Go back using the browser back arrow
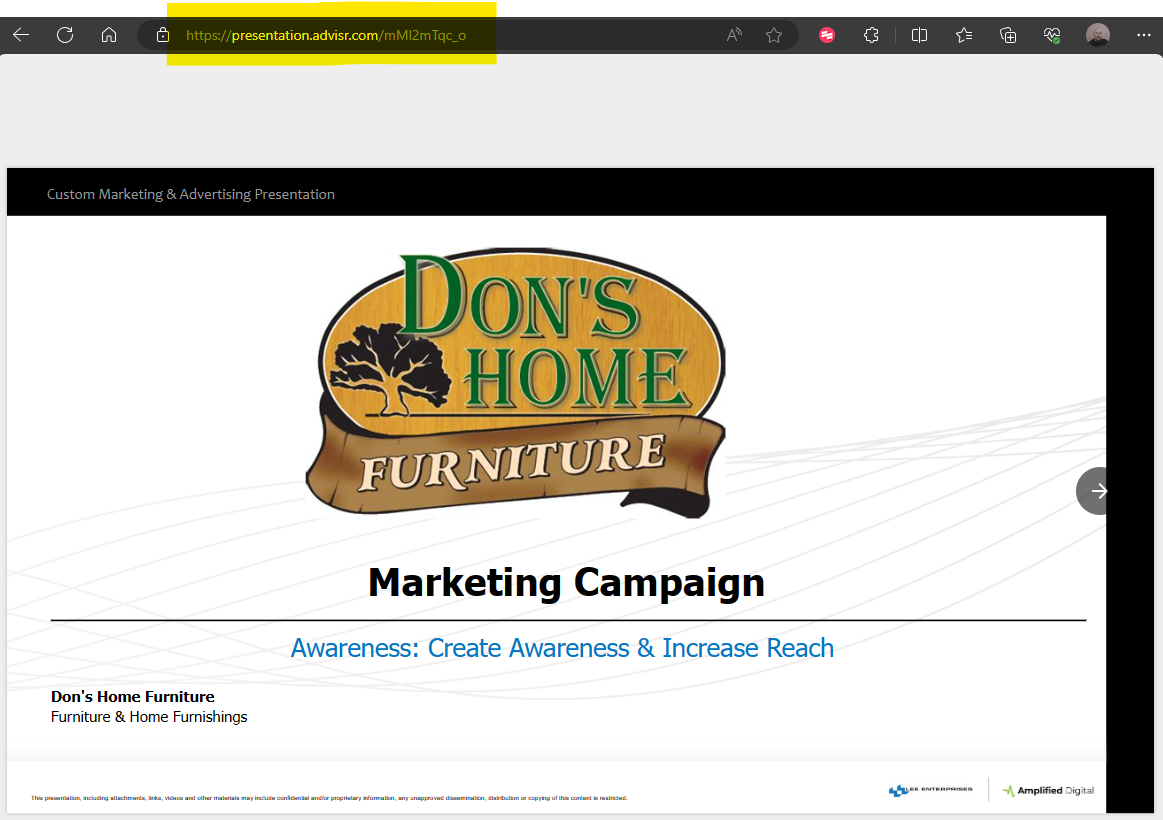Viewport: 1163px width, 820px height. (x=21, y=35)
